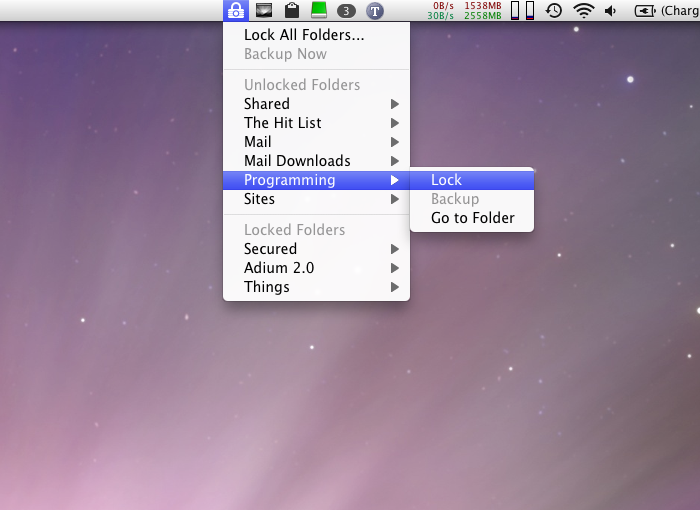Expand The Hit List submenu arrow
The height and width of the screenshot is (510, 700).
point(395,123)
